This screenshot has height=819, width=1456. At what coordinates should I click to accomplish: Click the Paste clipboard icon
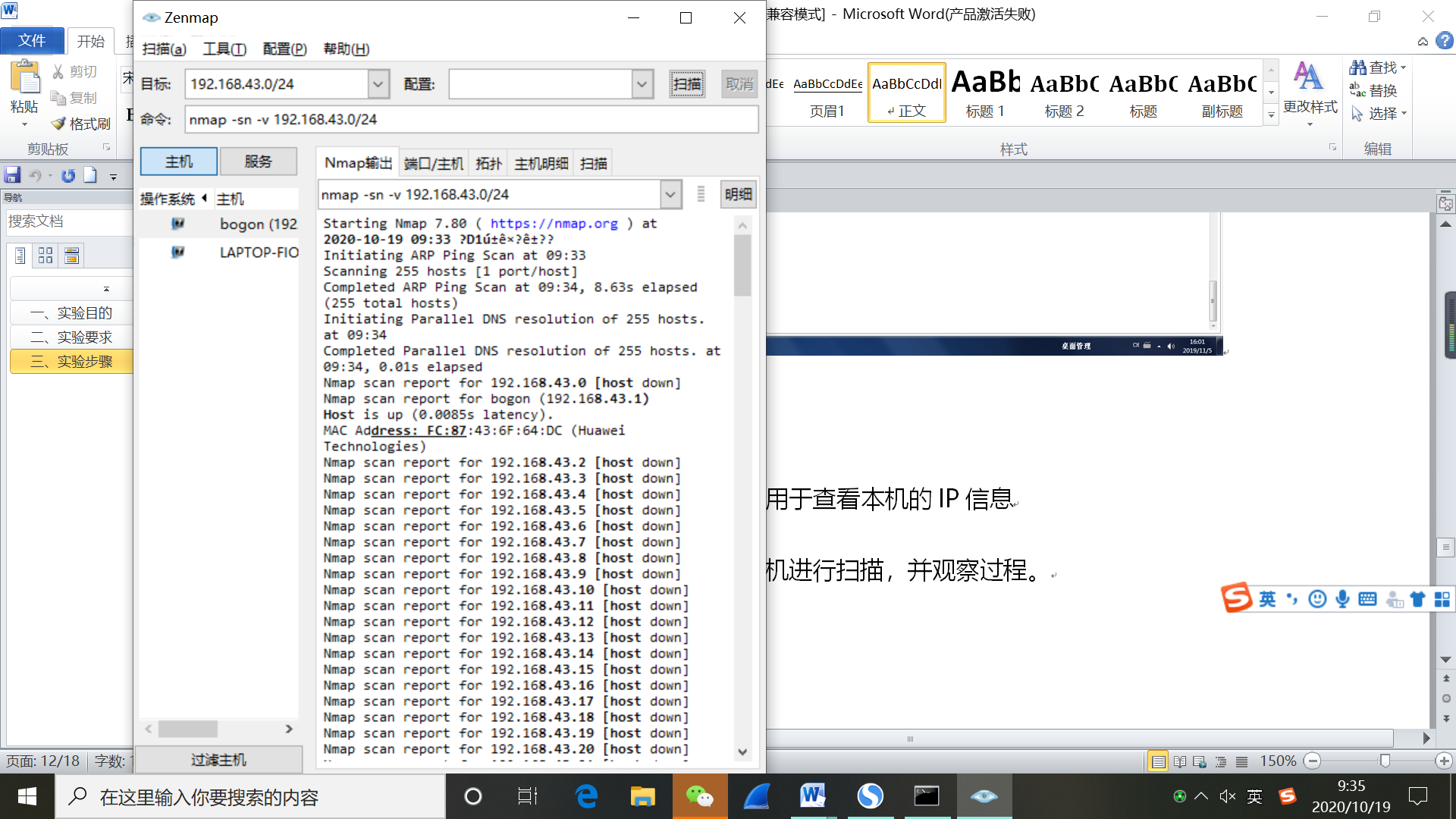point(24,78)
